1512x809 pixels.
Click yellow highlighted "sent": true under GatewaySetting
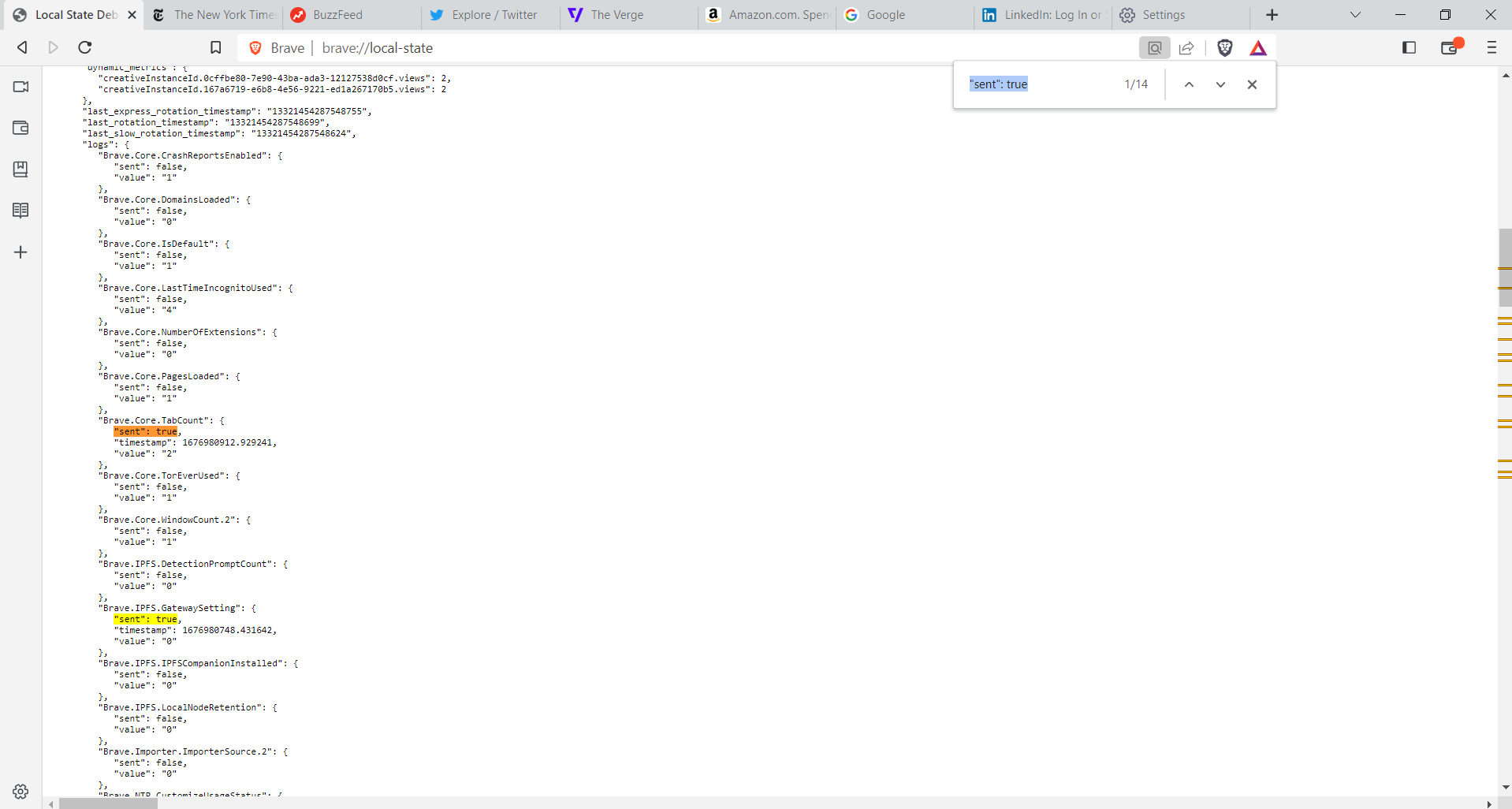coord(146,619)
